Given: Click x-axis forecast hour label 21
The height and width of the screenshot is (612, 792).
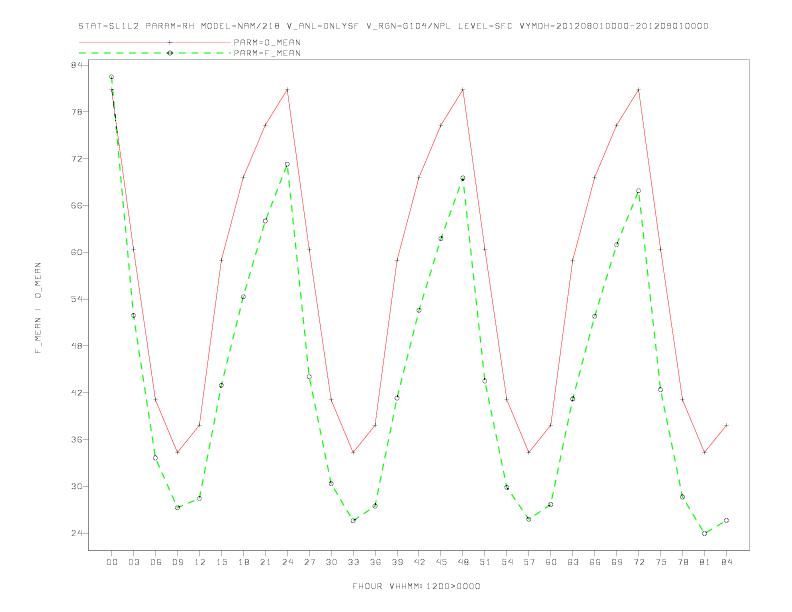Looking at the screenshot, I should 265,562.
